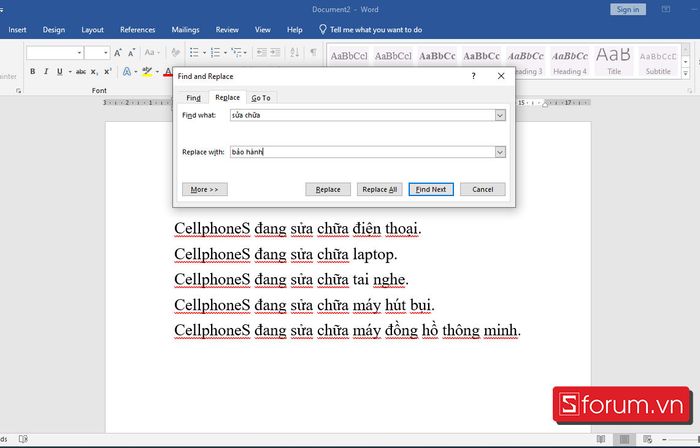Toggle Underline formatting button
Image resolution: width=700 pixels, height=448 pixels.
pyautogui.click(x=59, y=71)
